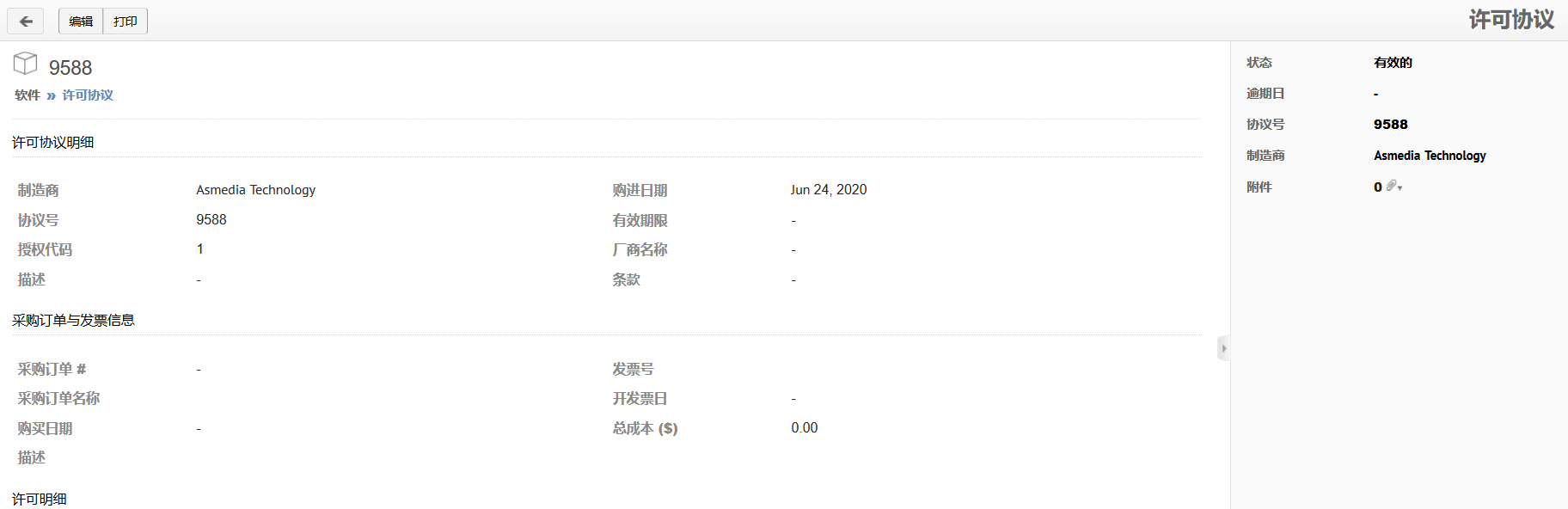This screenshot has height=509, width=1568.
Task: Go back using the arrow button
Action: (x=26, y=21)
